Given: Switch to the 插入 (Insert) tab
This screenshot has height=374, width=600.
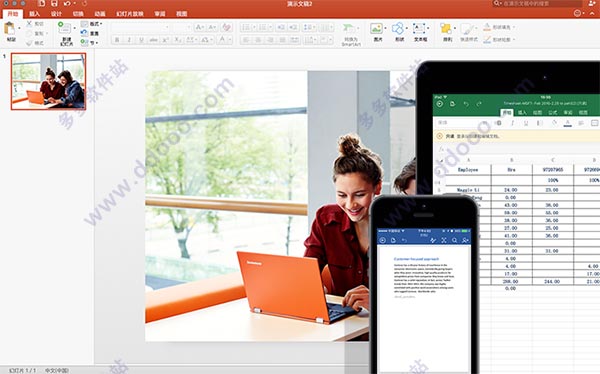Looking at the screenshot, I should pos(34,14).
